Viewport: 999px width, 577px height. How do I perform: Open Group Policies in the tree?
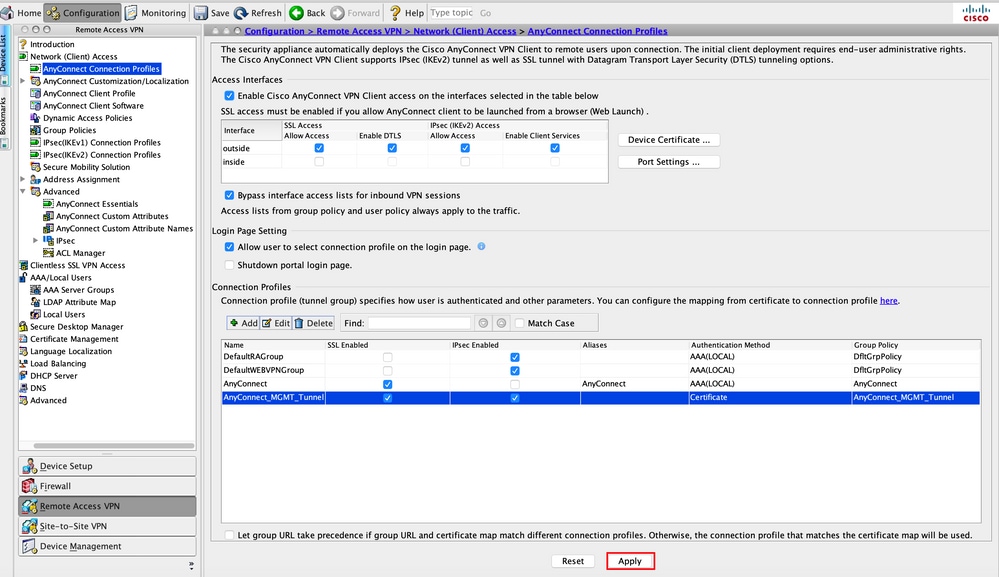(x=69, y=130)
